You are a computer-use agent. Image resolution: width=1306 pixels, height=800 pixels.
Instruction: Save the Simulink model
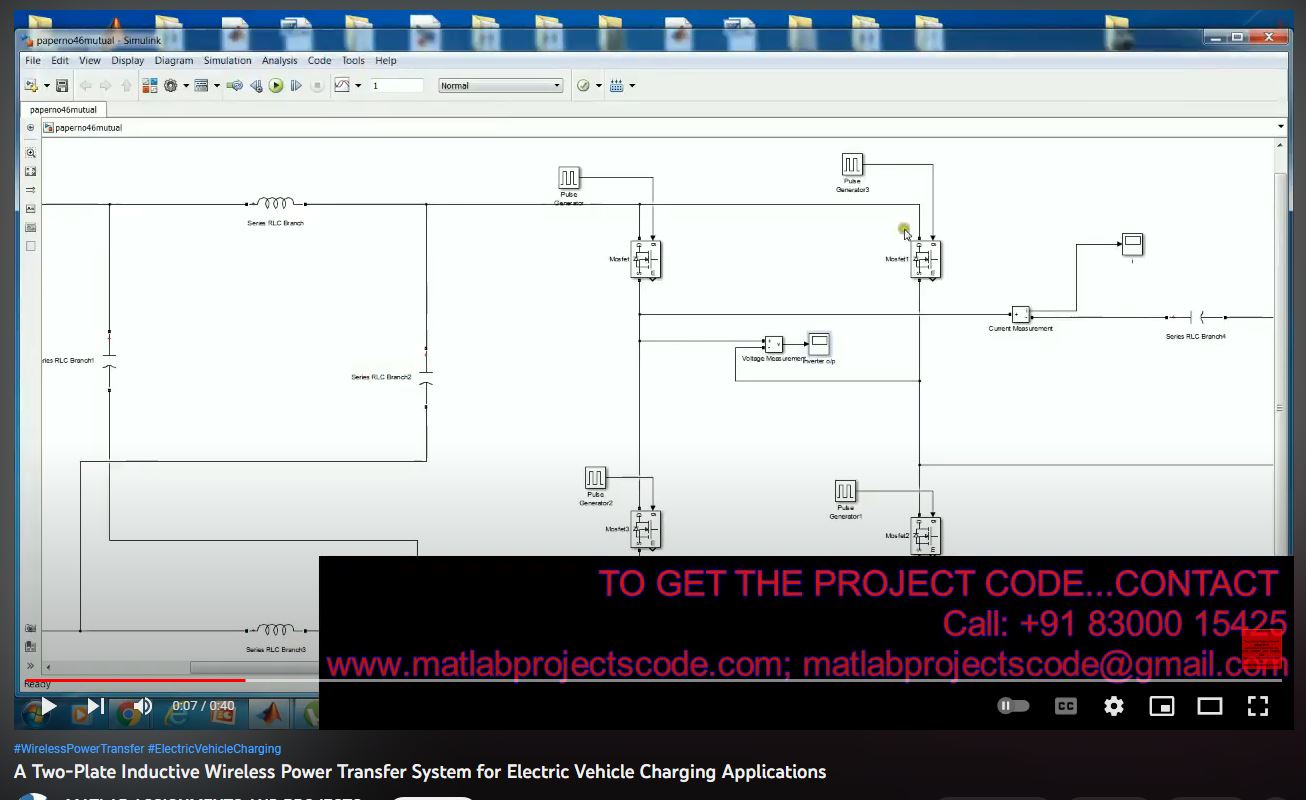point(62,86)
